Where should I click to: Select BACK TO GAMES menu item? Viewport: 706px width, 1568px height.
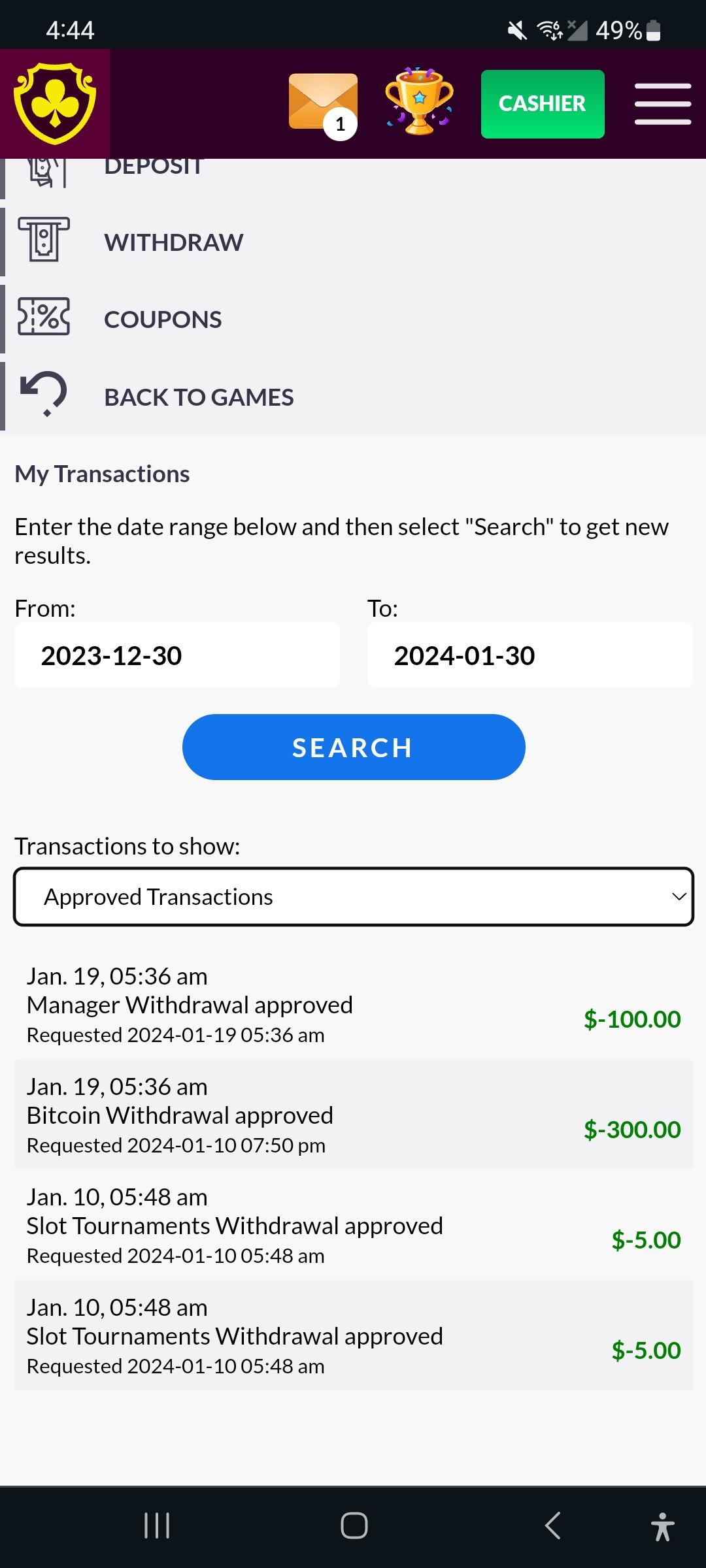[199, 397]
